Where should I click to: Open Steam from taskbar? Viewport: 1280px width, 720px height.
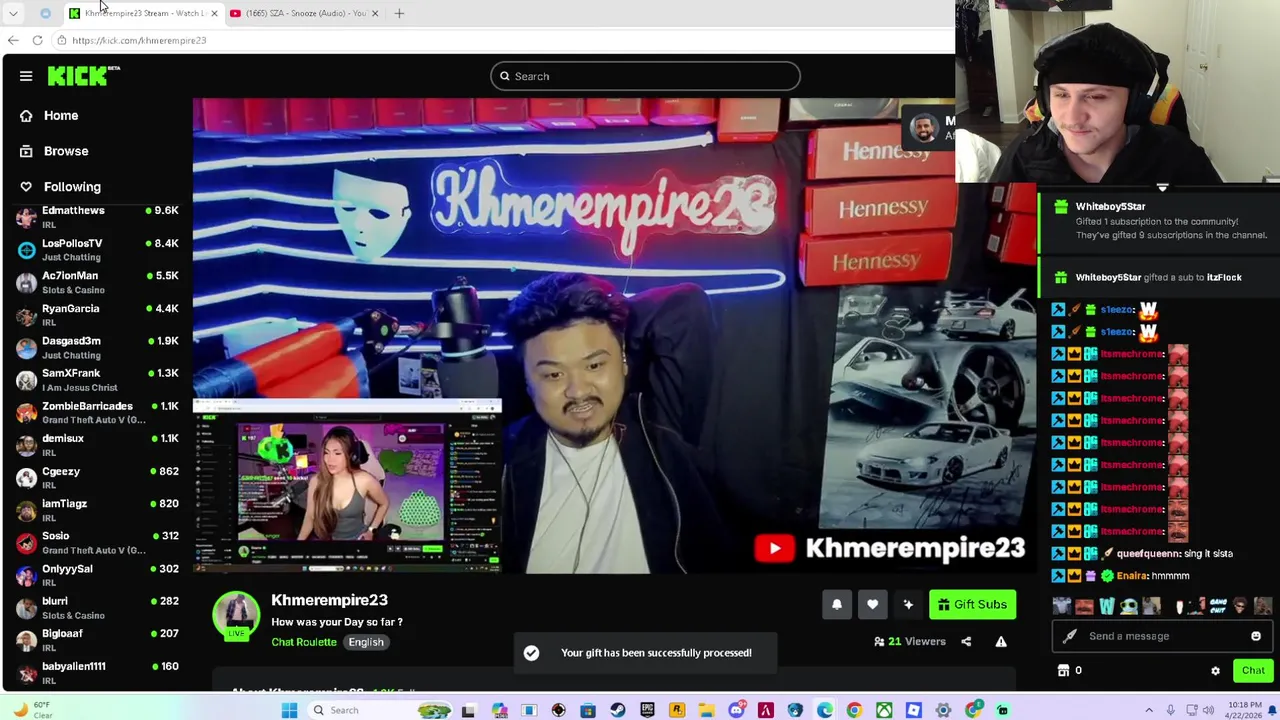click(618, 710)
